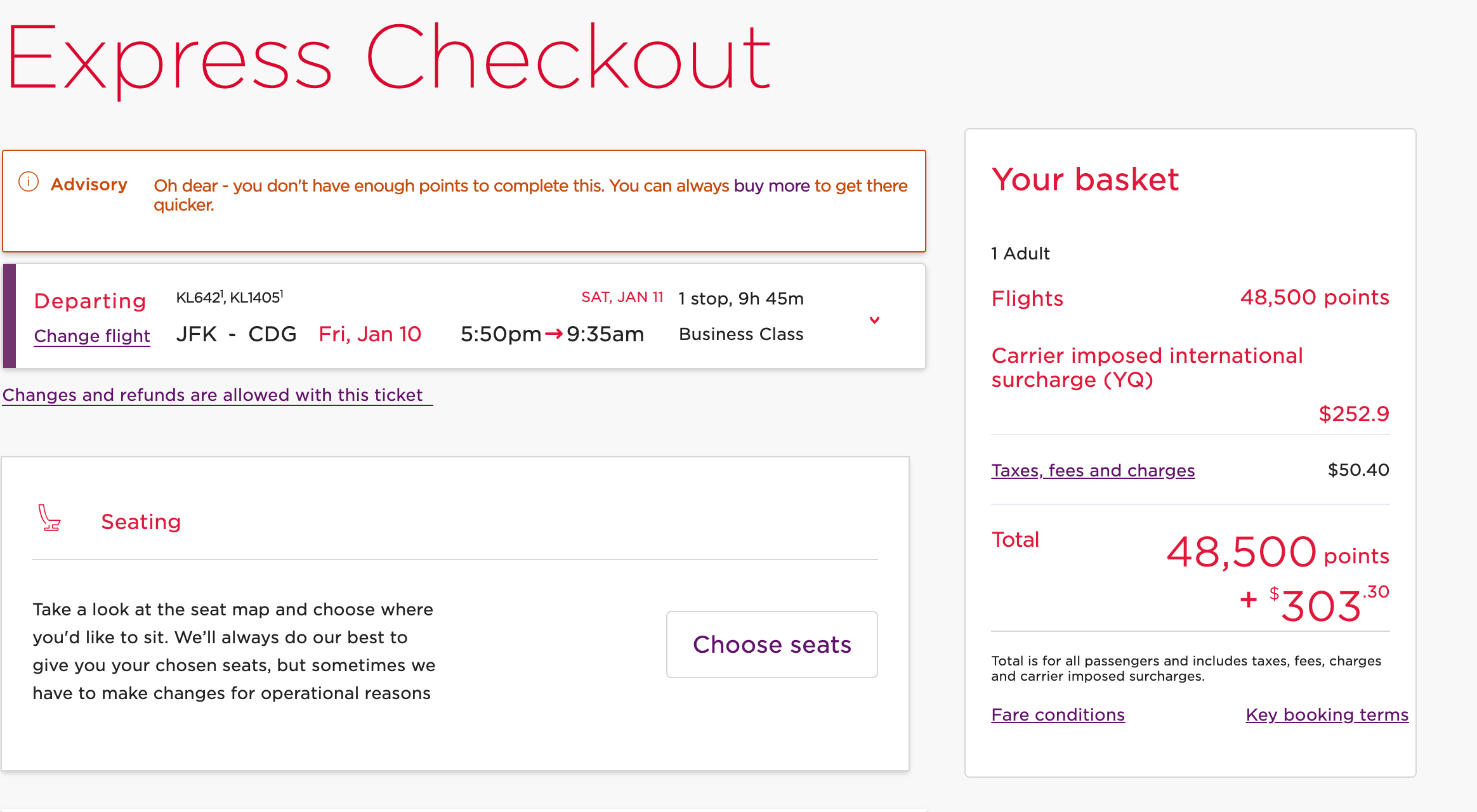Open the Change flight link
Screen dimensions: 1477x812
click(92, 336)
